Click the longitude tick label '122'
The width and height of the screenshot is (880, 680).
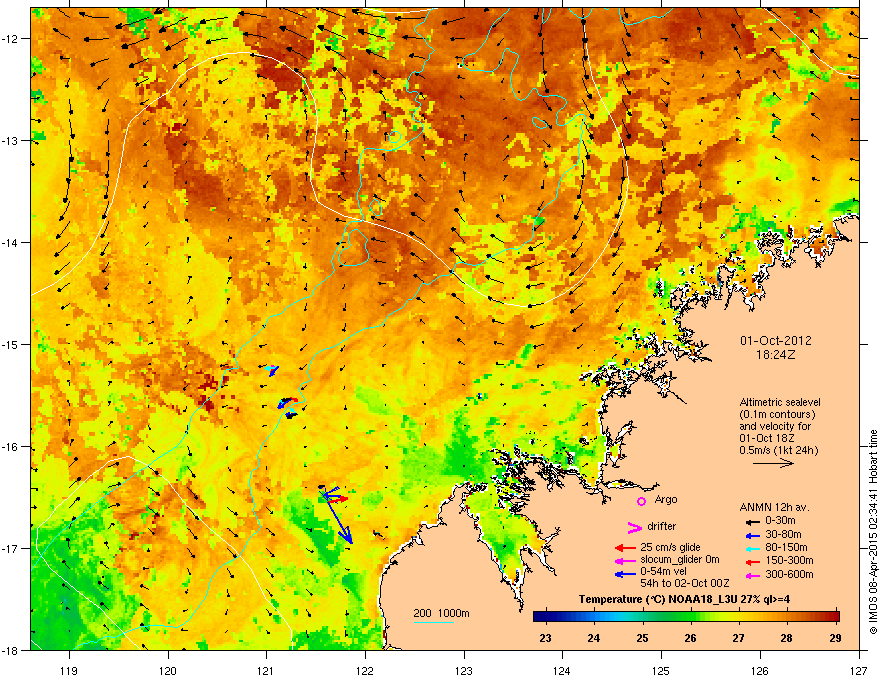pos(365,671)
